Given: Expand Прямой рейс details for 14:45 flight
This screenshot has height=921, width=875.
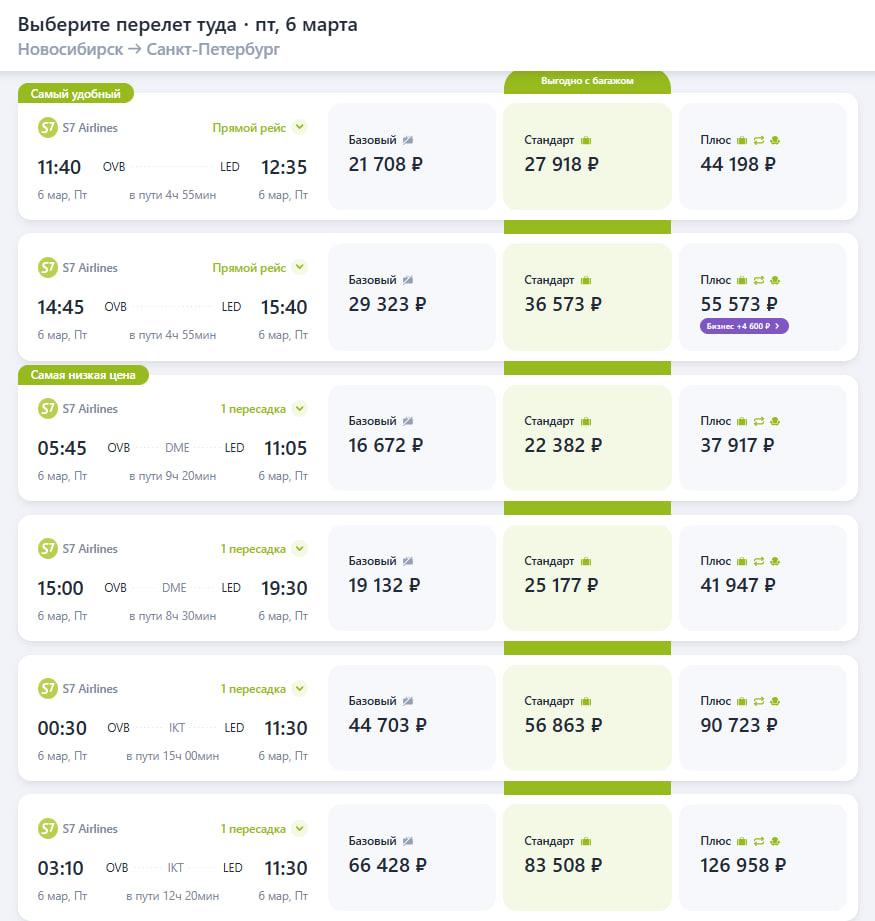Looking at the screenshot, I should (299, 268).
